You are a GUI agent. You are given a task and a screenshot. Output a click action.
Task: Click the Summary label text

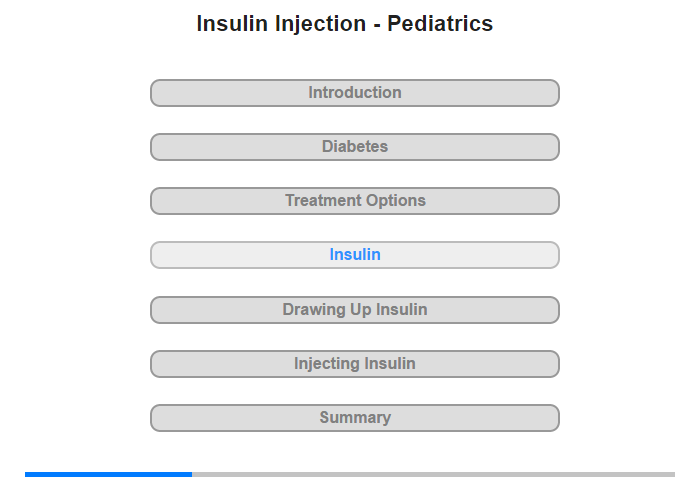click(x=355, y=417)
